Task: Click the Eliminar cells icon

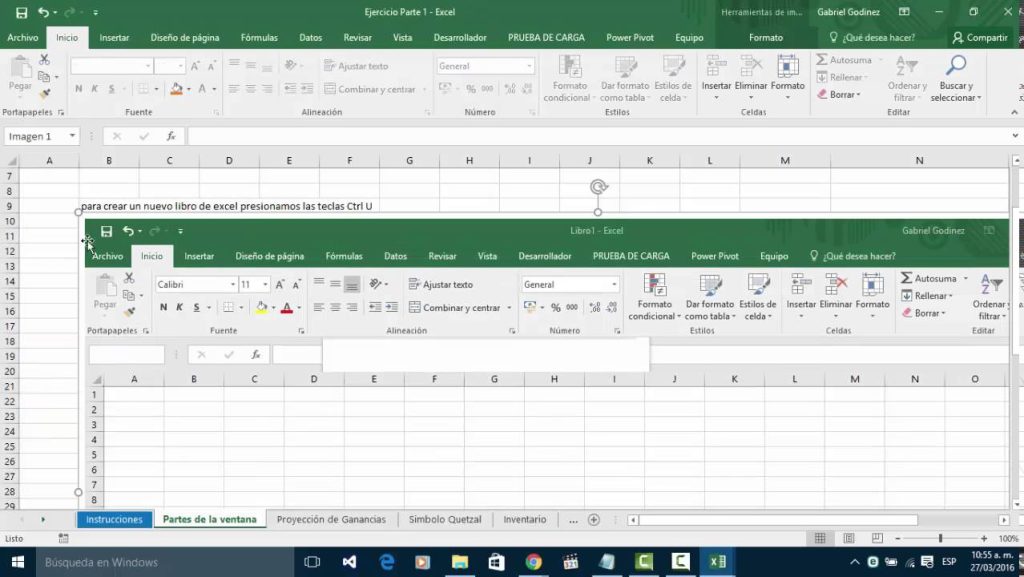Action: [x=751, y=67]
